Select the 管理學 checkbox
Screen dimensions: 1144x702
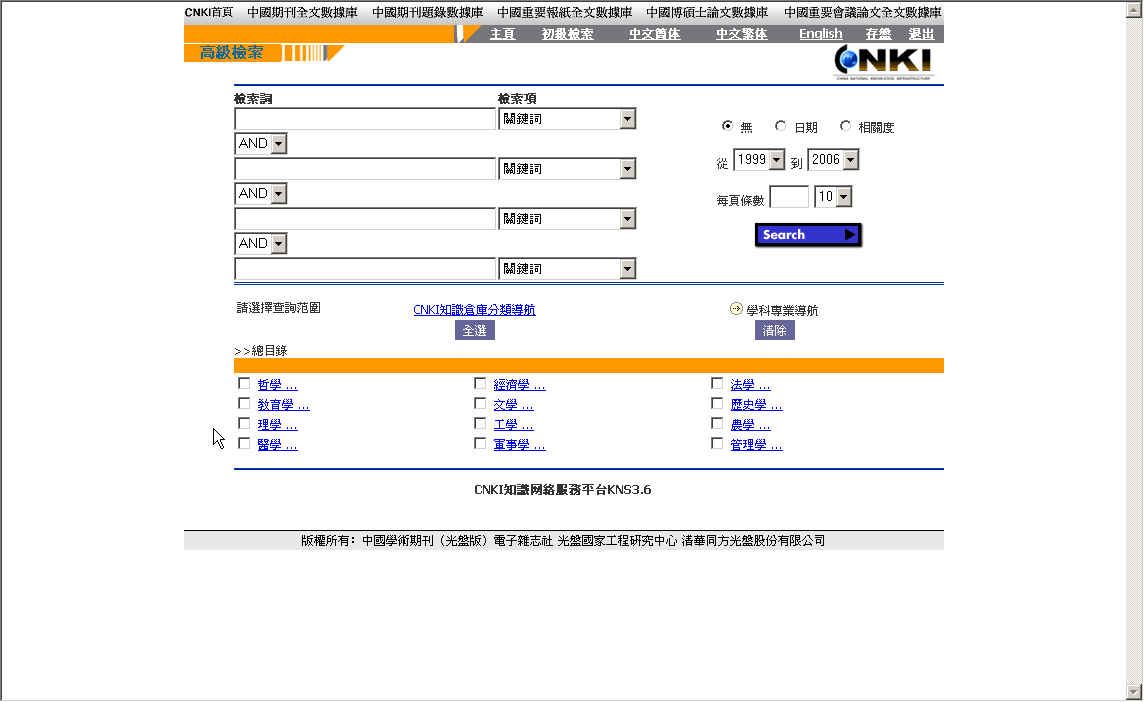pos(717,443)
